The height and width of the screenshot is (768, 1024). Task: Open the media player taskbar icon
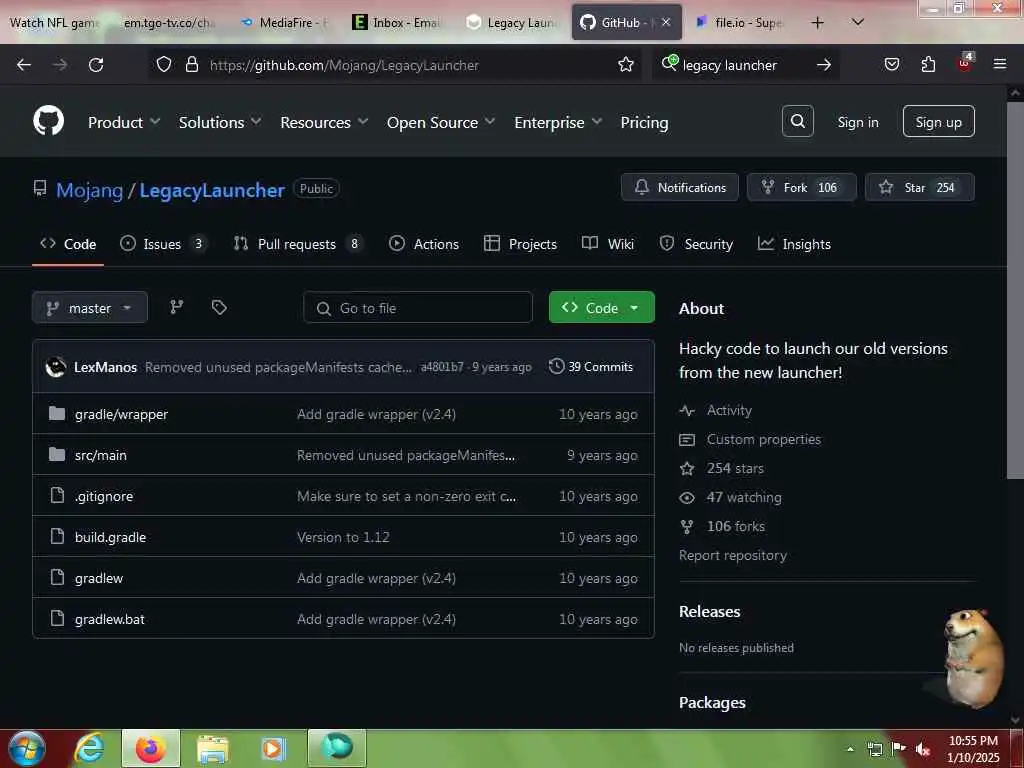(273, 749)
